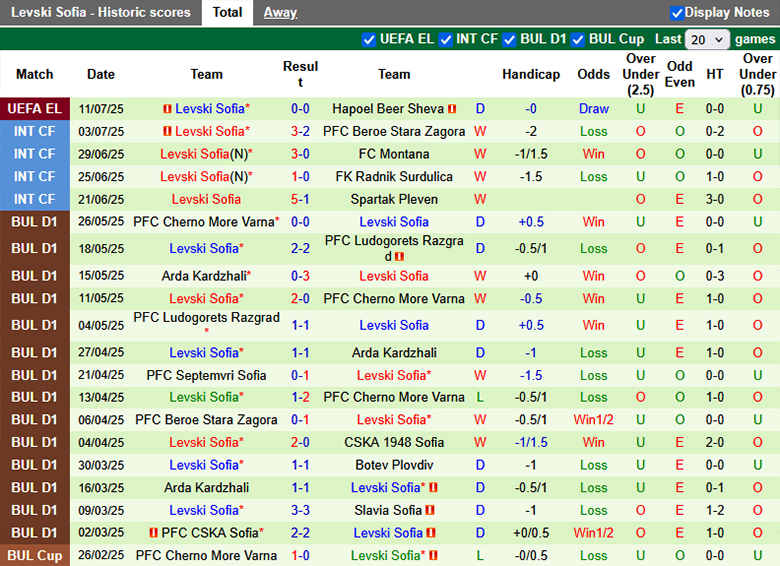This screenshot has height=566, width=780.
Task: Click the date 21/06/25
Action: [x=101, y=199]
